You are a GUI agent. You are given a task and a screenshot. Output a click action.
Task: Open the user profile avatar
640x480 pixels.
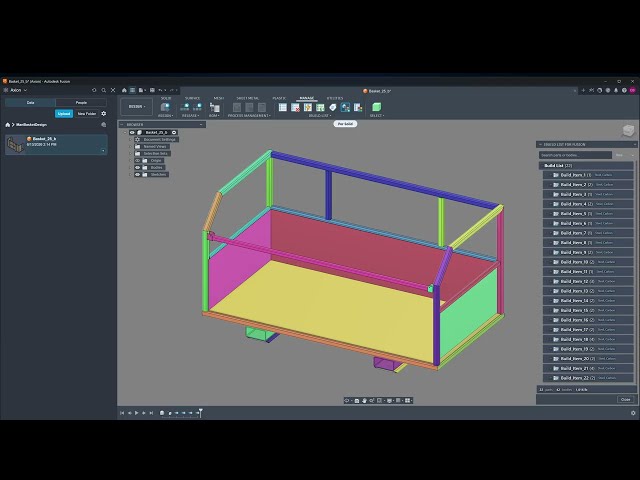click(x=632, y=90)
